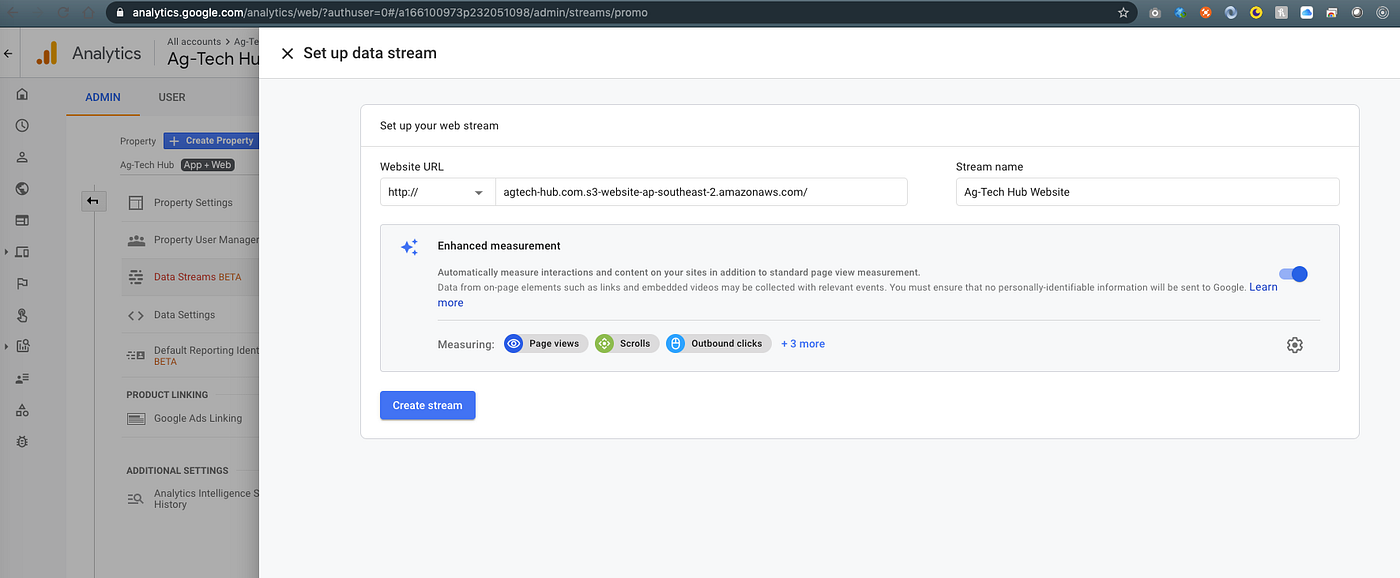Open enhanced measurement settings gear
Viewport: 1400px width, 578px height.
[1295, 345]
